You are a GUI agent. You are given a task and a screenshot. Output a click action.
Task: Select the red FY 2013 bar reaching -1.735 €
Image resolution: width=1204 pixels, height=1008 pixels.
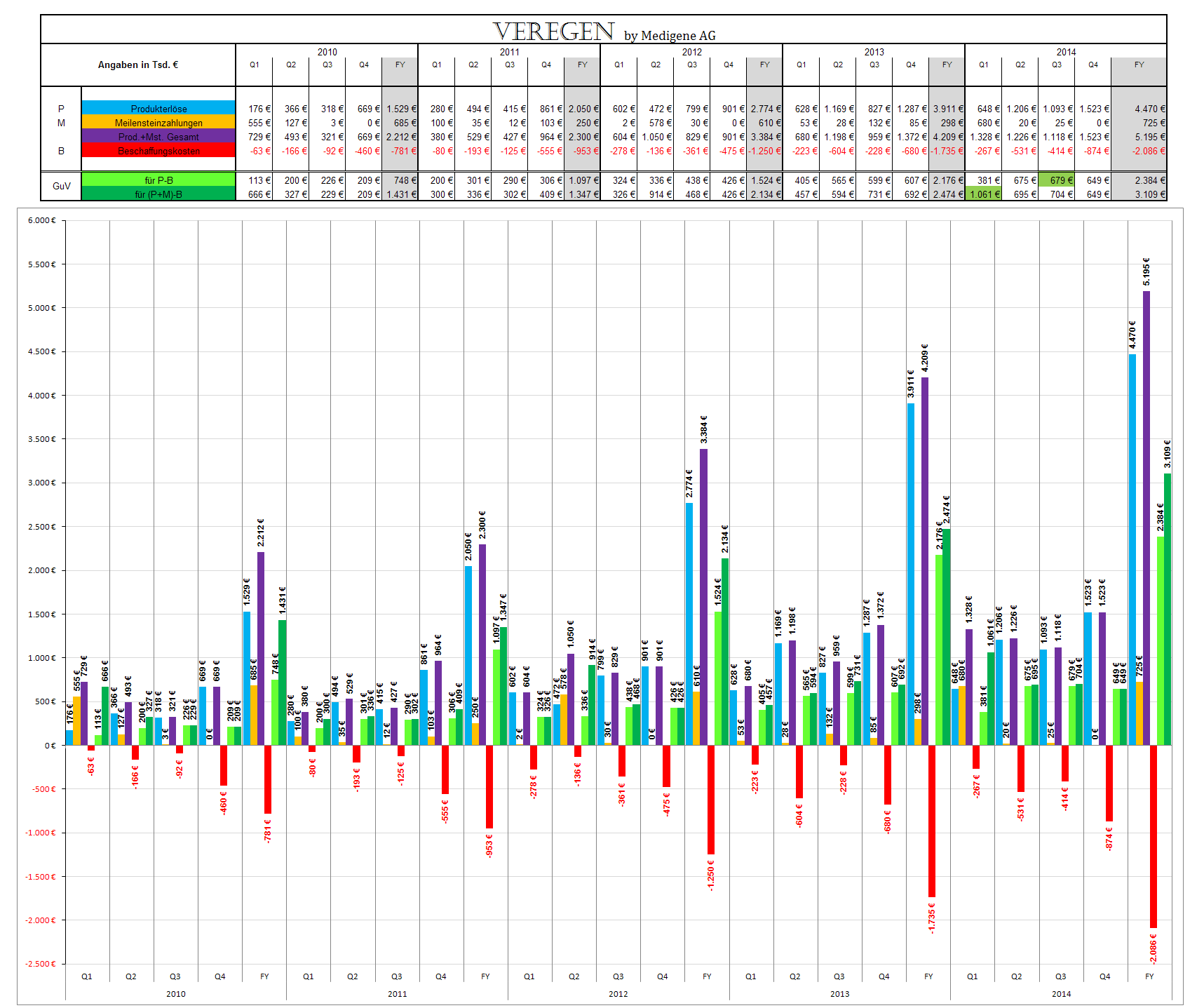932,821
